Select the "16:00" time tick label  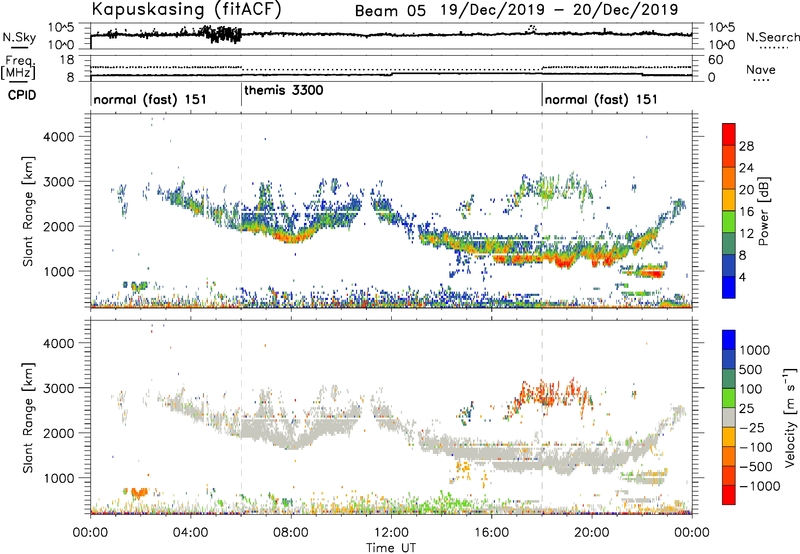pos(491,533)
